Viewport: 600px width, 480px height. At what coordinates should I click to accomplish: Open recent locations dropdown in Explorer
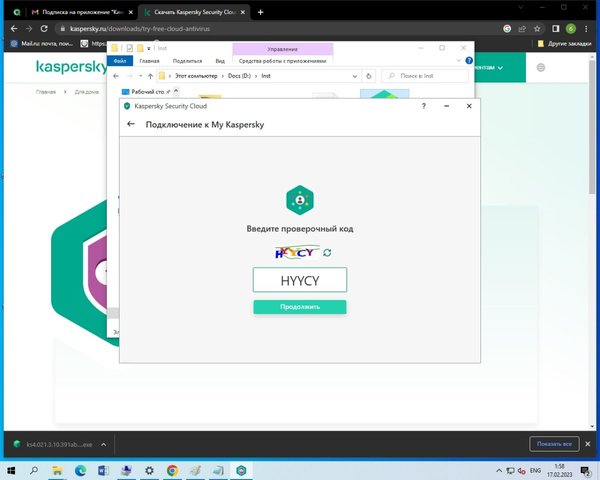click(x=140, y=76)
